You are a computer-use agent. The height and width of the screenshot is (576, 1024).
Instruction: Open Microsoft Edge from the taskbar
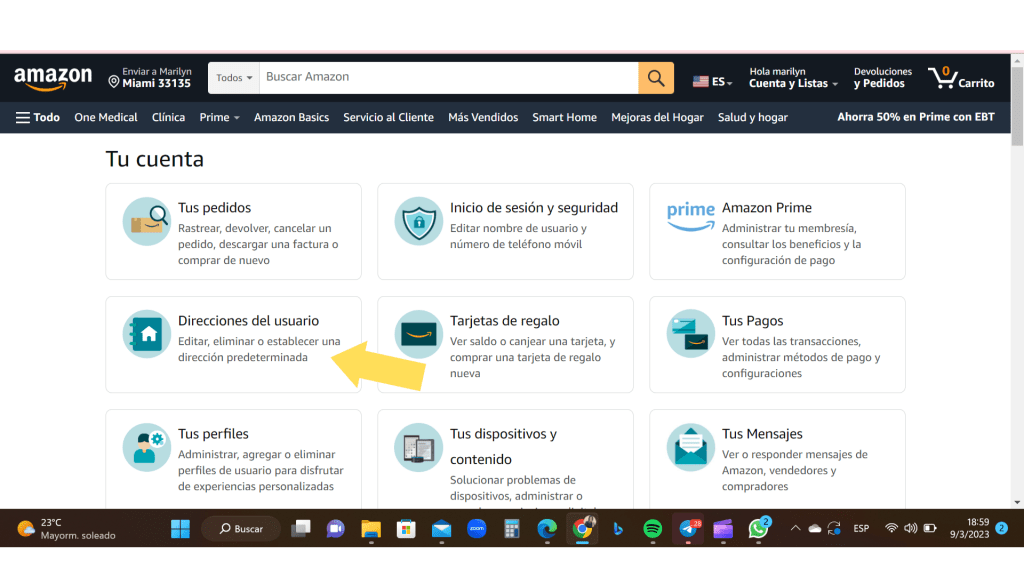tap(547, 528)
